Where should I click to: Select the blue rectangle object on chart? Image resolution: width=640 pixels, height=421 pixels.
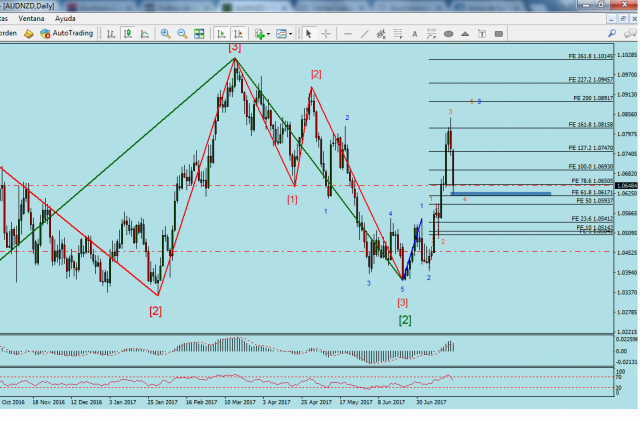(501, 194)
